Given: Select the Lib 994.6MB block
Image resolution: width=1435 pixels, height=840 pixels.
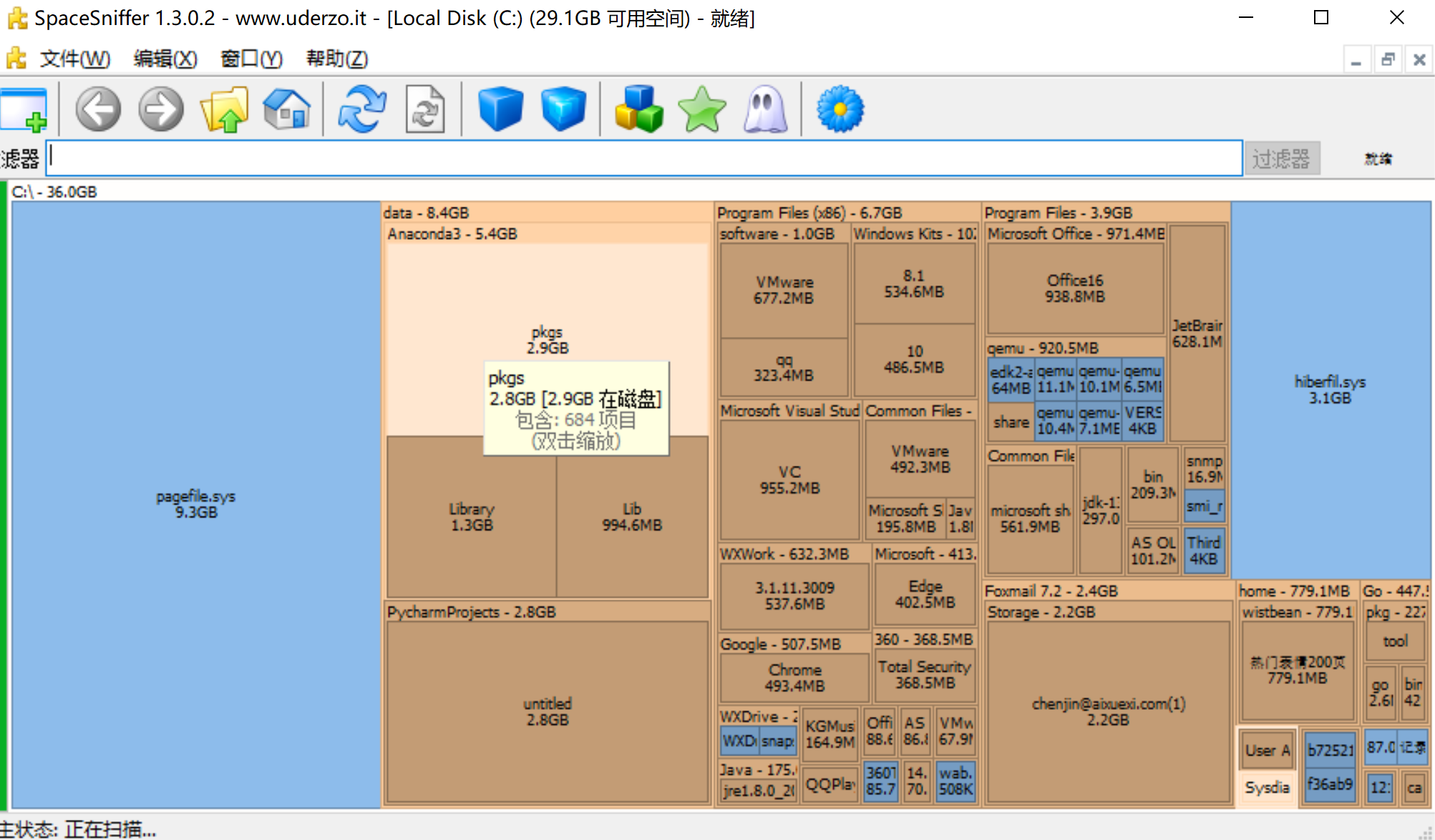Looking at the screenshot, I should [632, 517].
